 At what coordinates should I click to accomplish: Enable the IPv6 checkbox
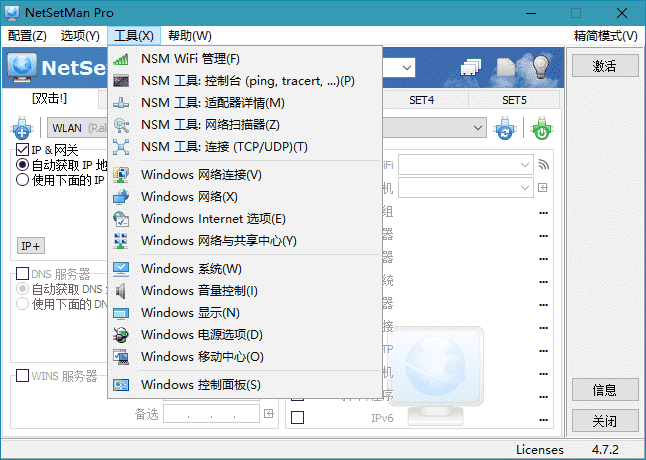pos(297,418)
